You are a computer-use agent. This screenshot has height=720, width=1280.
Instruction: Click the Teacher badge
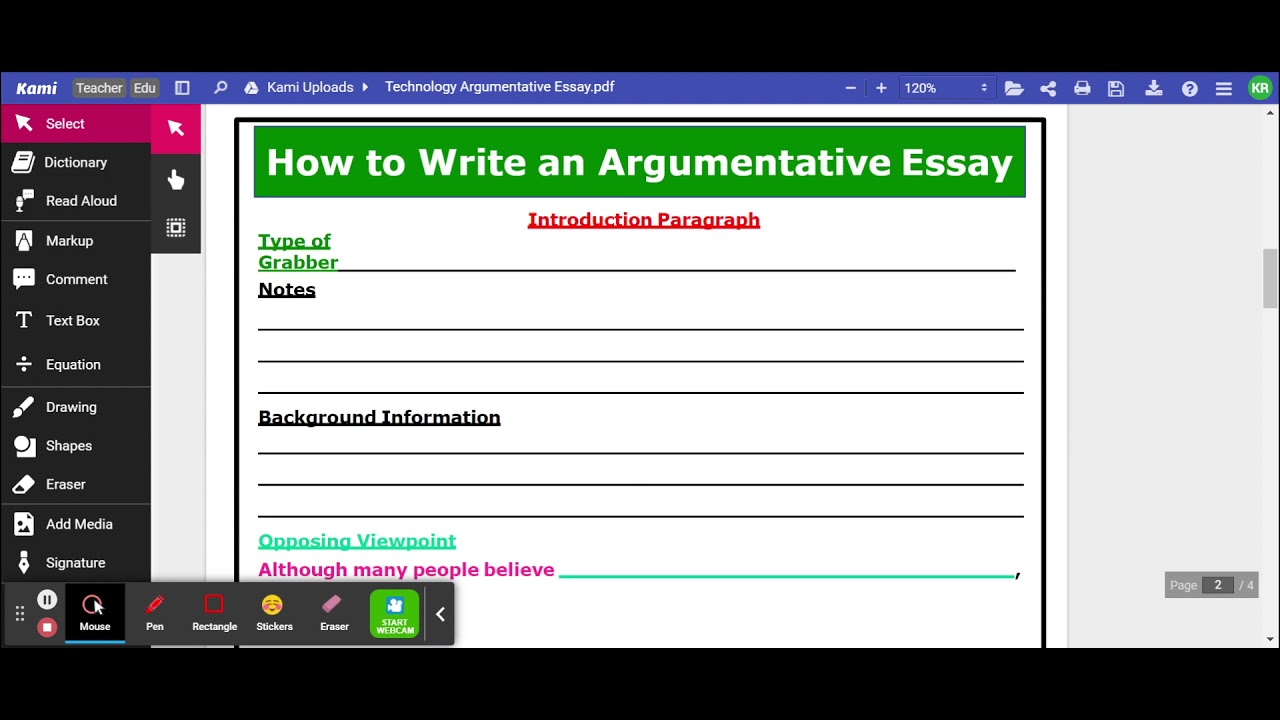pyautogui.click(x=99, y=88)
